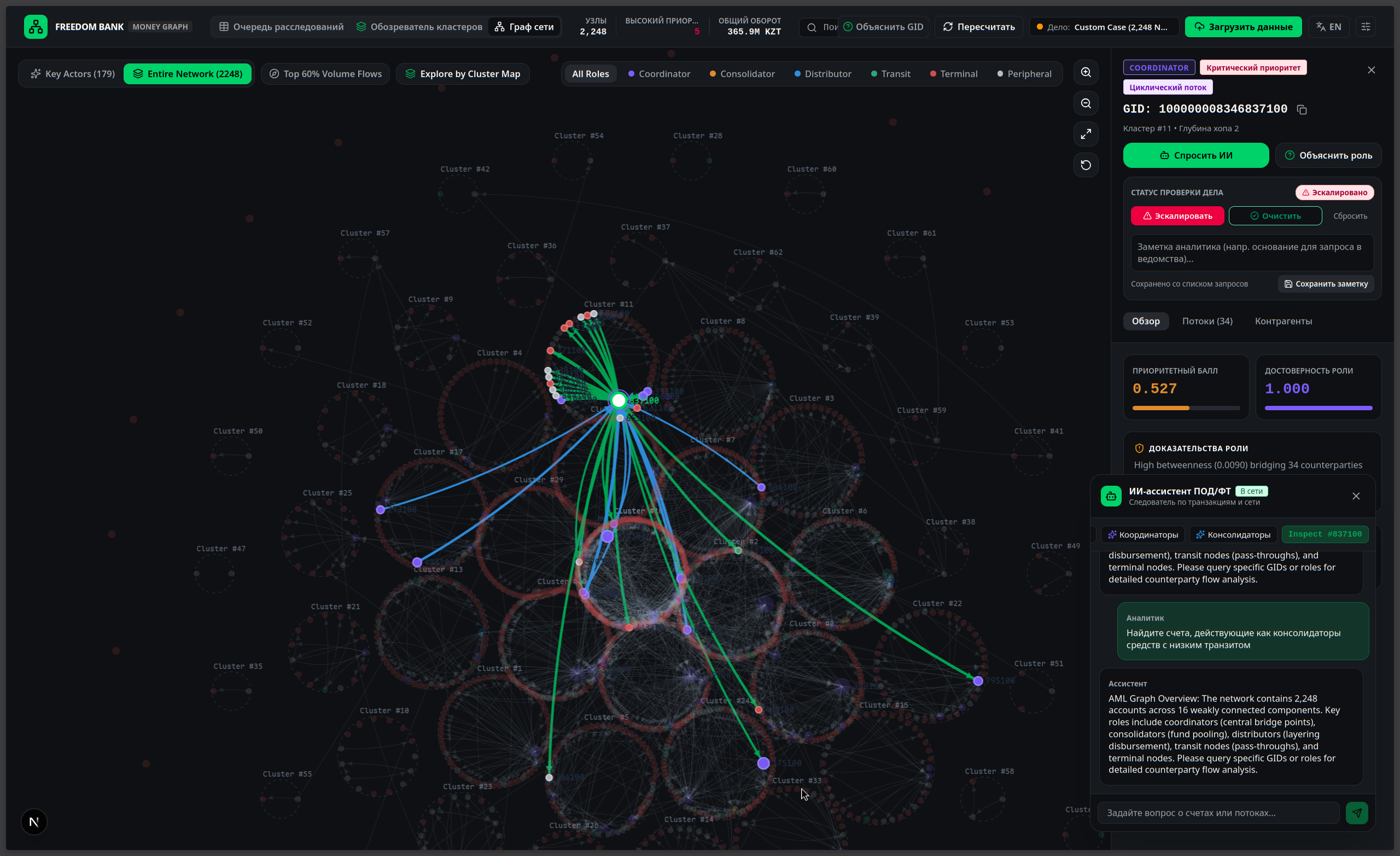Click the zoom in graph icon
The width and height of the screenshot is (1400, 856).
[1086, 73]
